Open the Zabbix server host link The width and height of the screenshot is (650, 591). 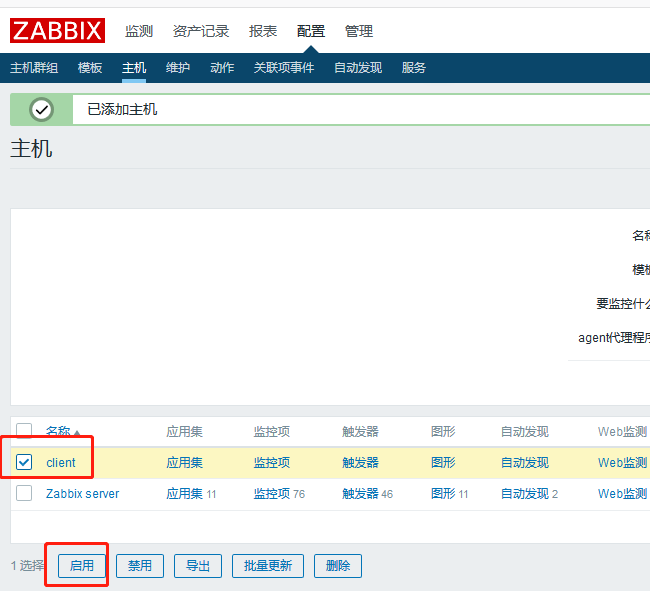(x=82, y=494)
